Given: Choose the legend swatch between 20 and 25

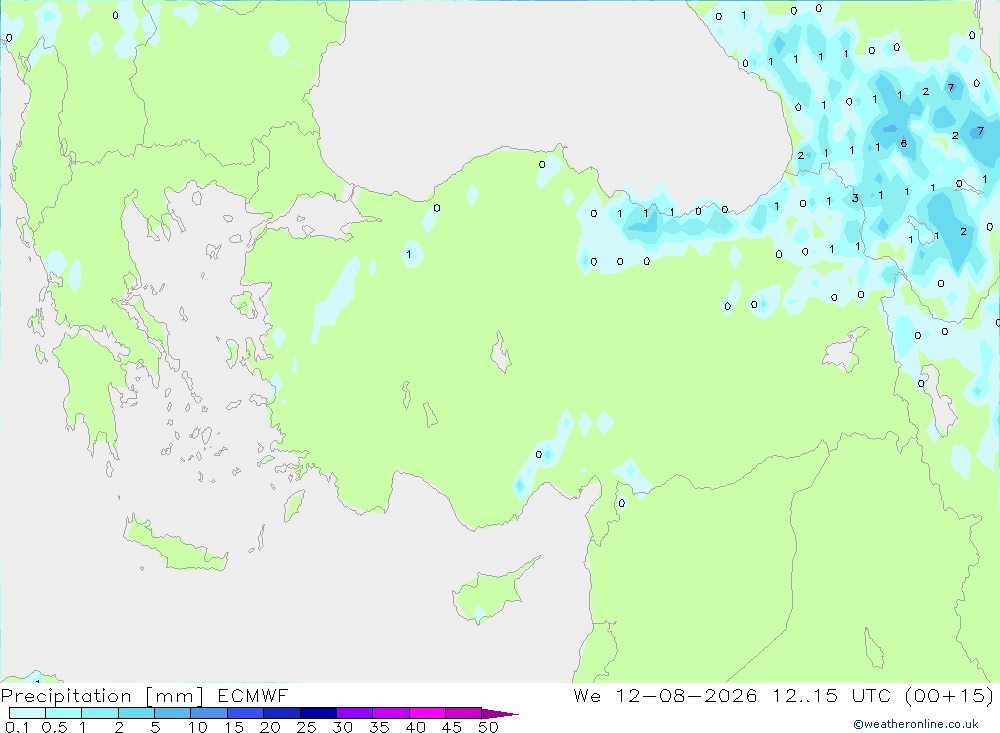Looking at the screenshot, I should coord(281,713).
